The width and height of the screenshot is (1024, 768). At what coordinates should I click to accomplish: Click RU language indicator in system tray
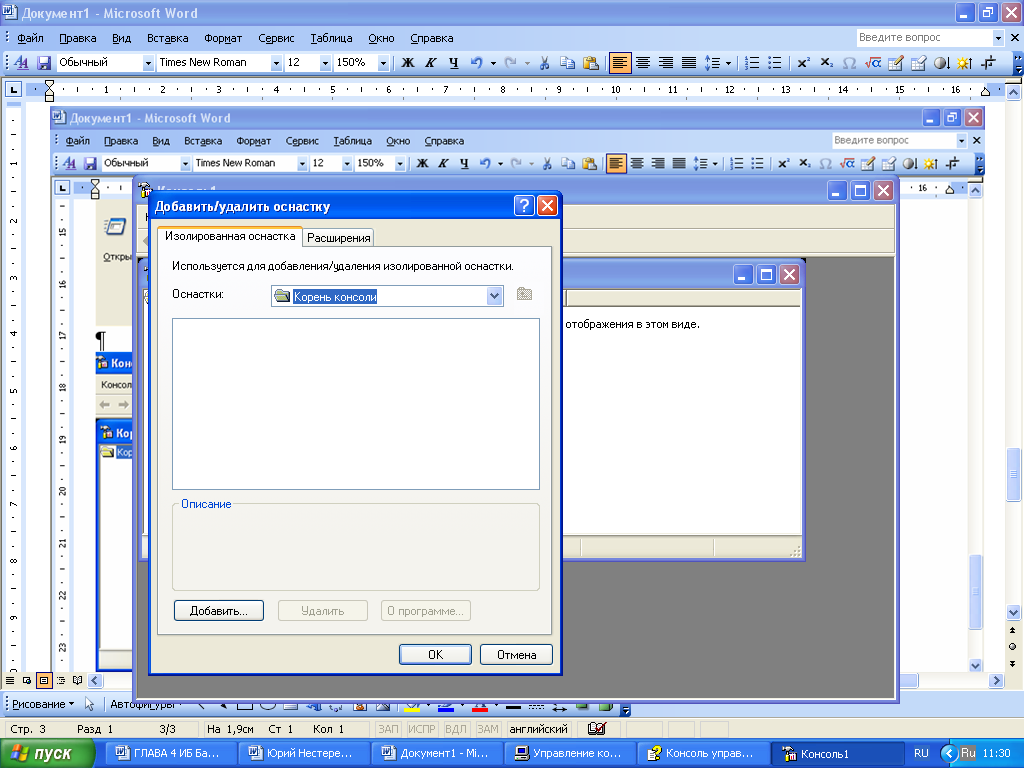tap(921, 753)
